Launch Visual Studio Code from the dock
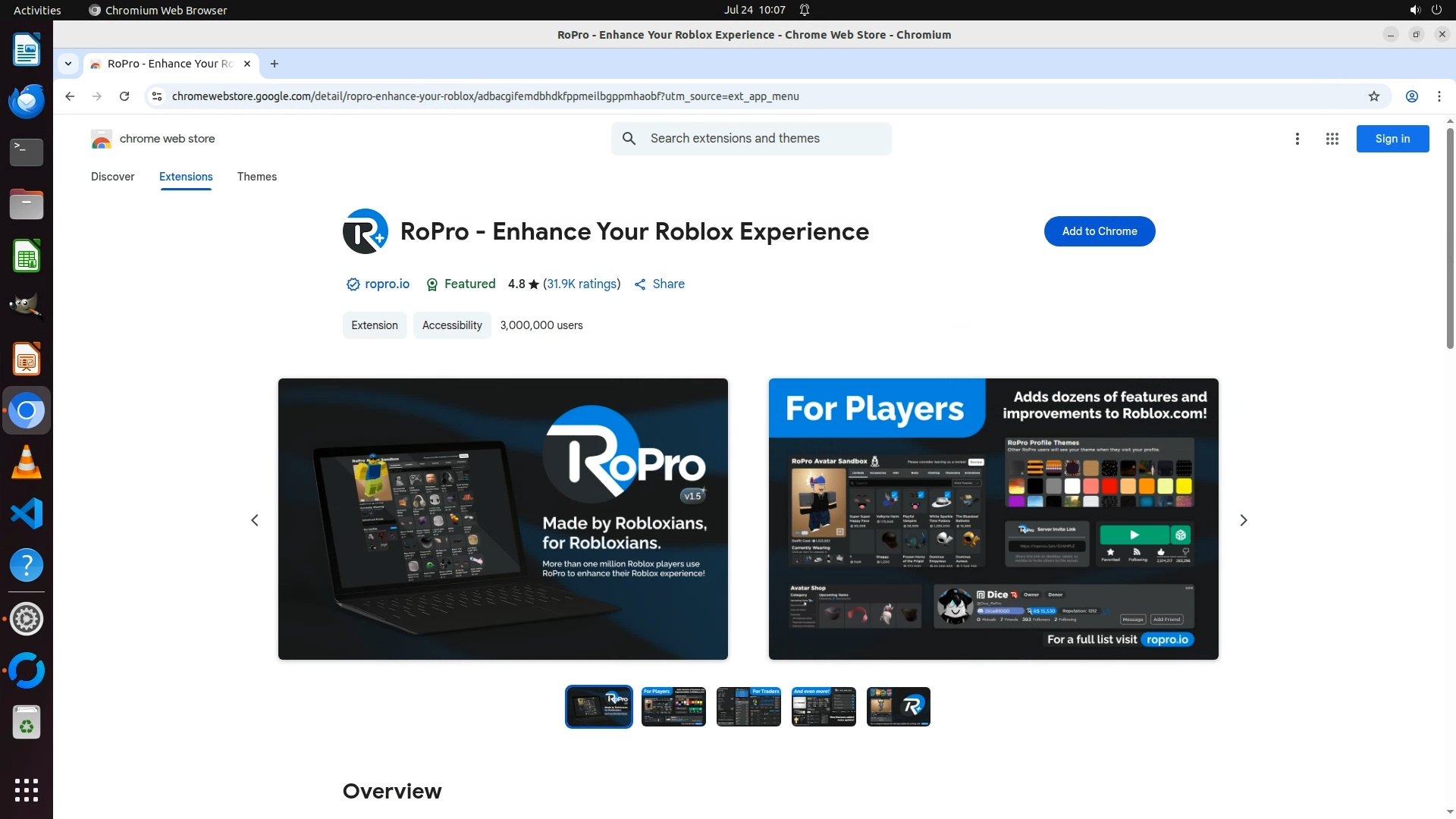Image resolution: width=1456 pixels, height=819 pixels. (27, 514)
